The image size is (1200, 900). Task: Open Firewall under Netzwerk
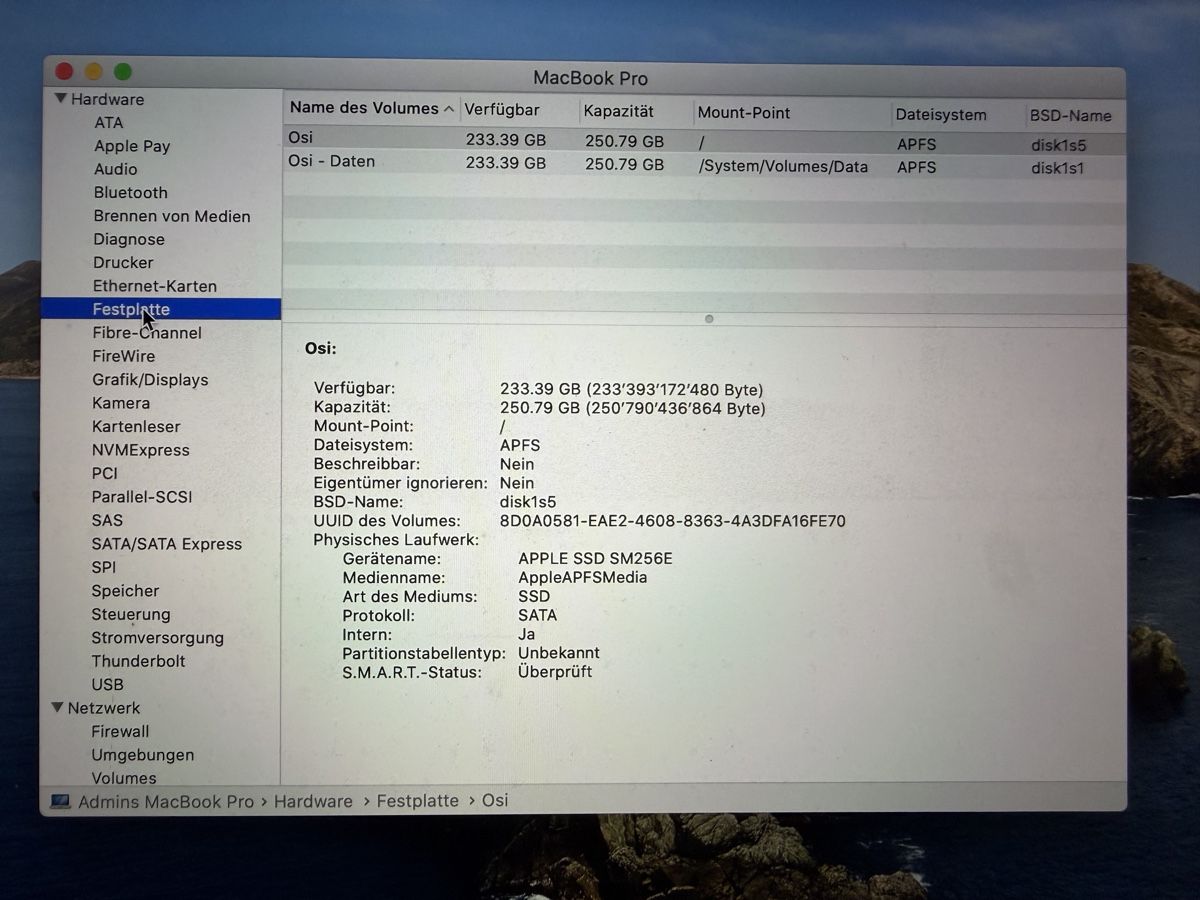pos(120,731)
